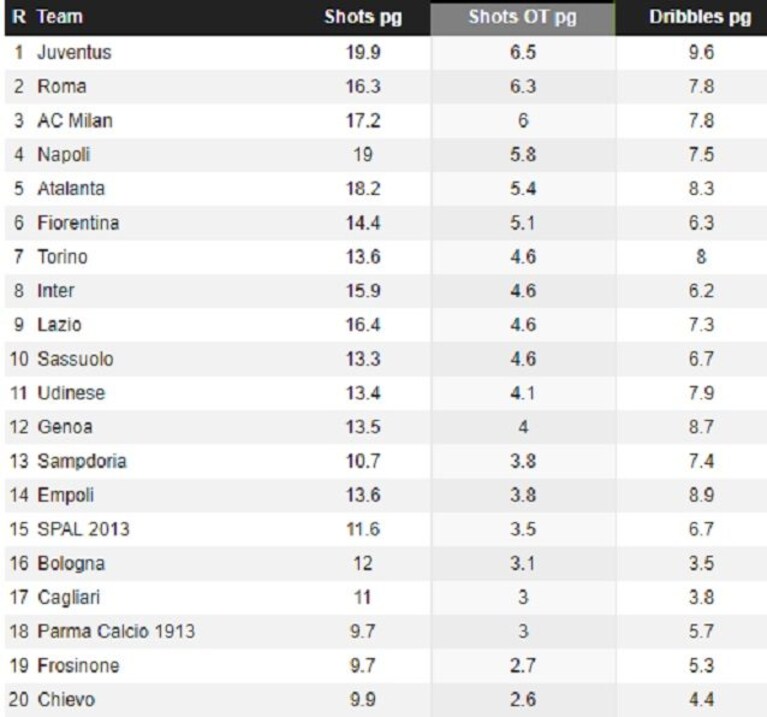Viewport: 767px width, 717px height.
Task: Click the Sassuolo team link
Action: coord(75,359)
